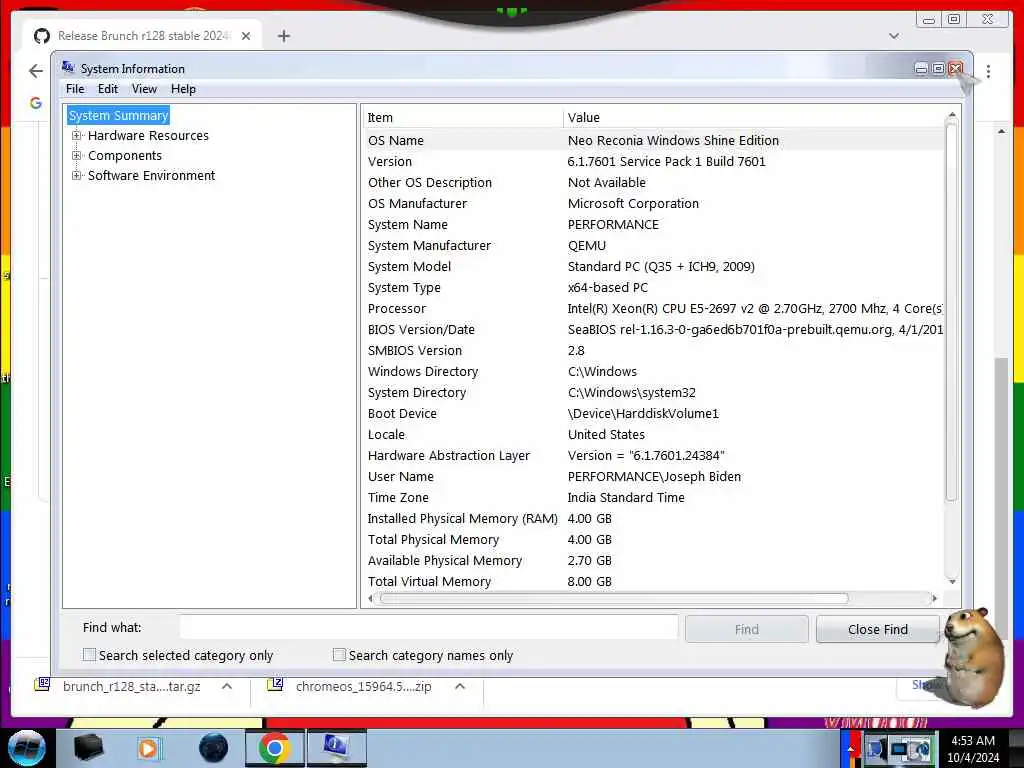1024x768 pixels.
Task: Select Components tree item
Action: coord(125,155)
